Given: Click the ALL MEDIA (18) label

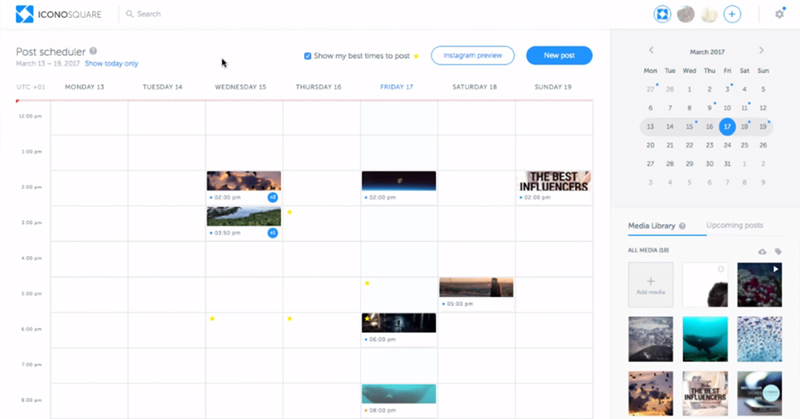Looking at the screenshot, I should (648, 250).
